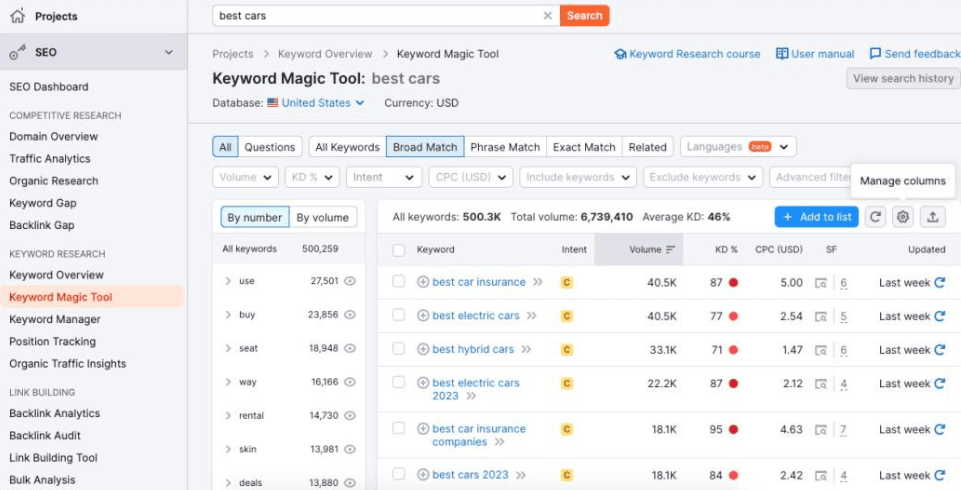Open the User manual link
The image size is (961, 490).
[x=815, y=54]
